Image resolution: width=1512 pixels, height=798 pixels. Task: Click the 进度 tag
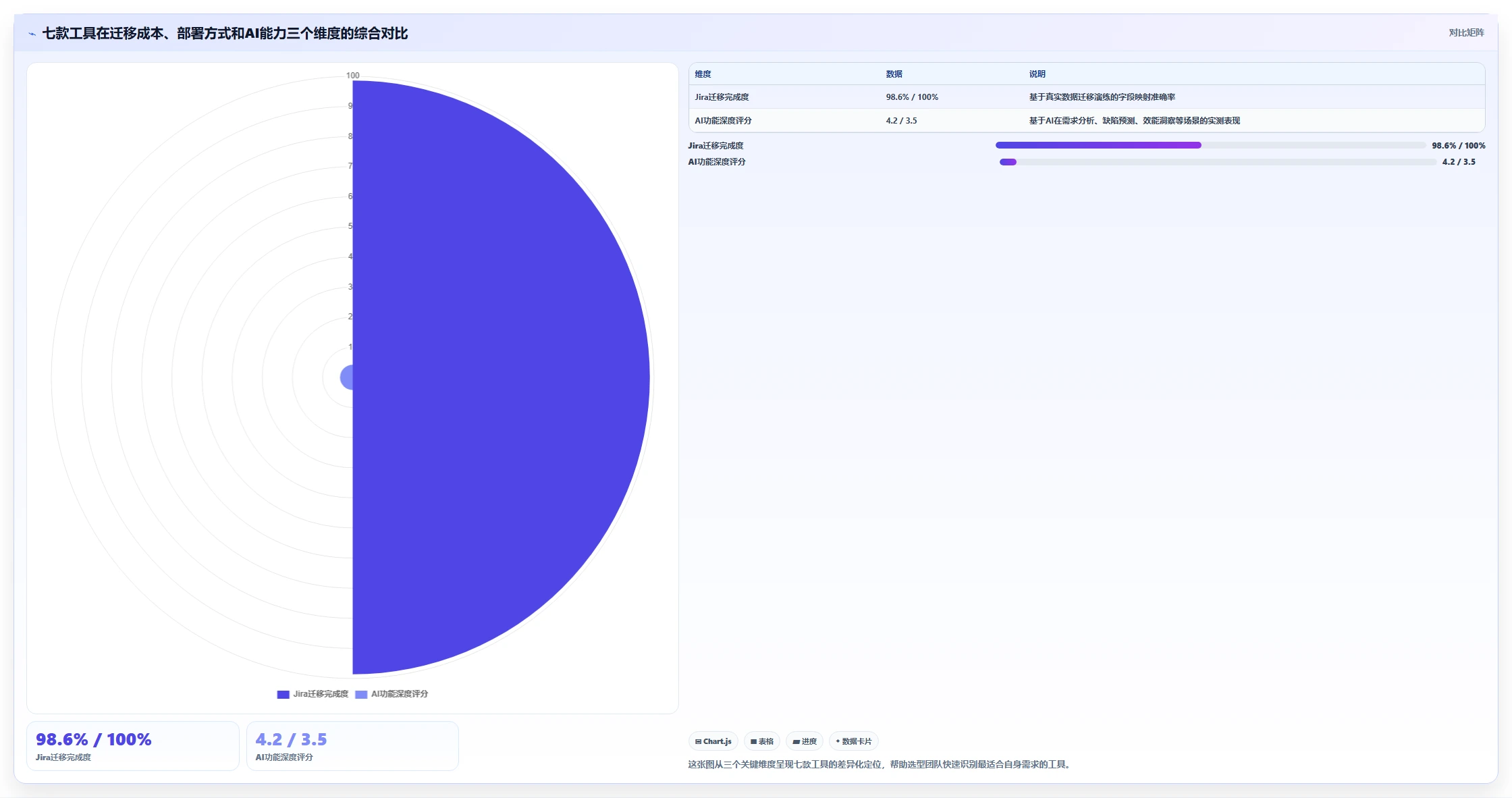[x=805, y=741]
